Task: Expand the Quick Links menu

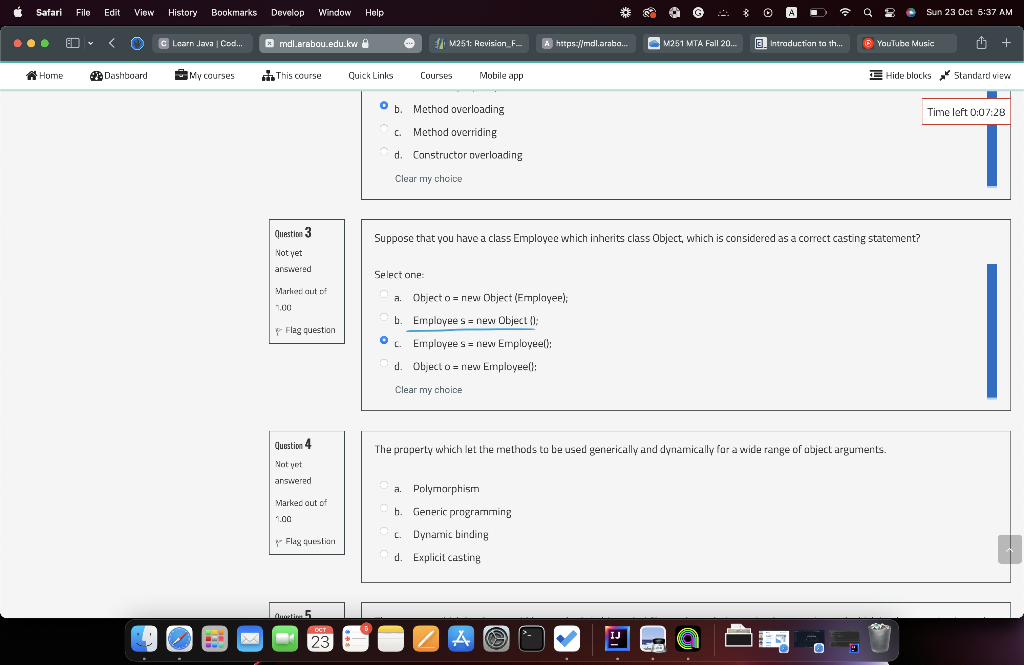Action: point(371,76)
